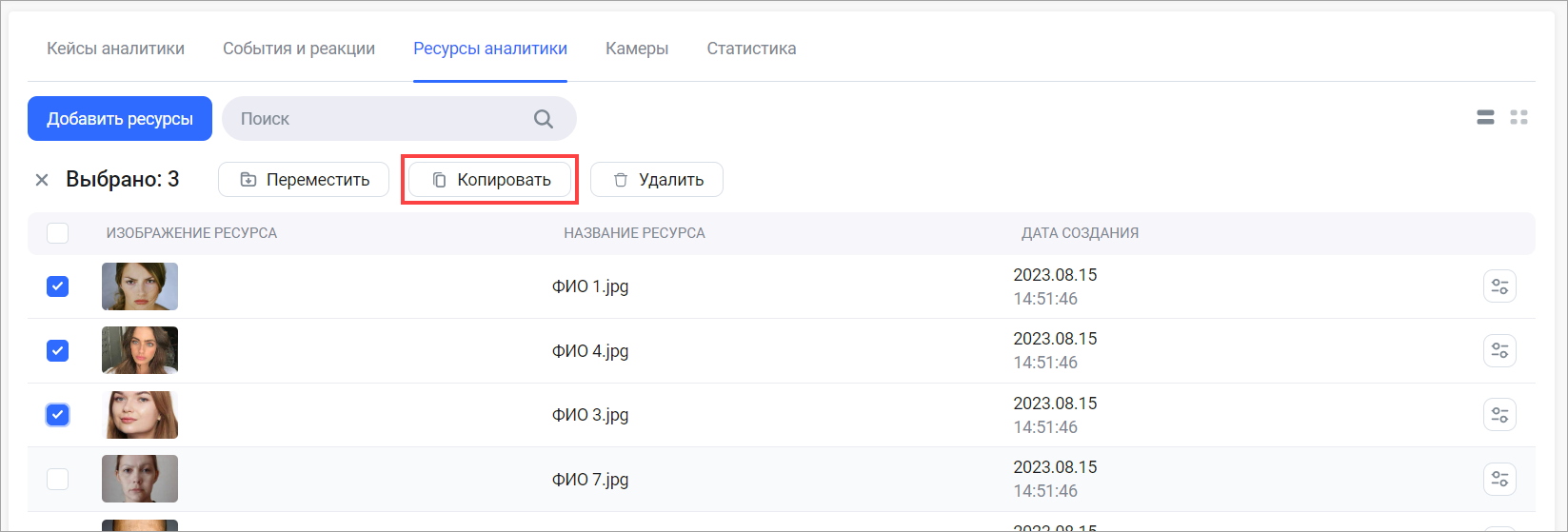Switch to the Камеры tab
1568x532 pixels.
coord(637,49)
